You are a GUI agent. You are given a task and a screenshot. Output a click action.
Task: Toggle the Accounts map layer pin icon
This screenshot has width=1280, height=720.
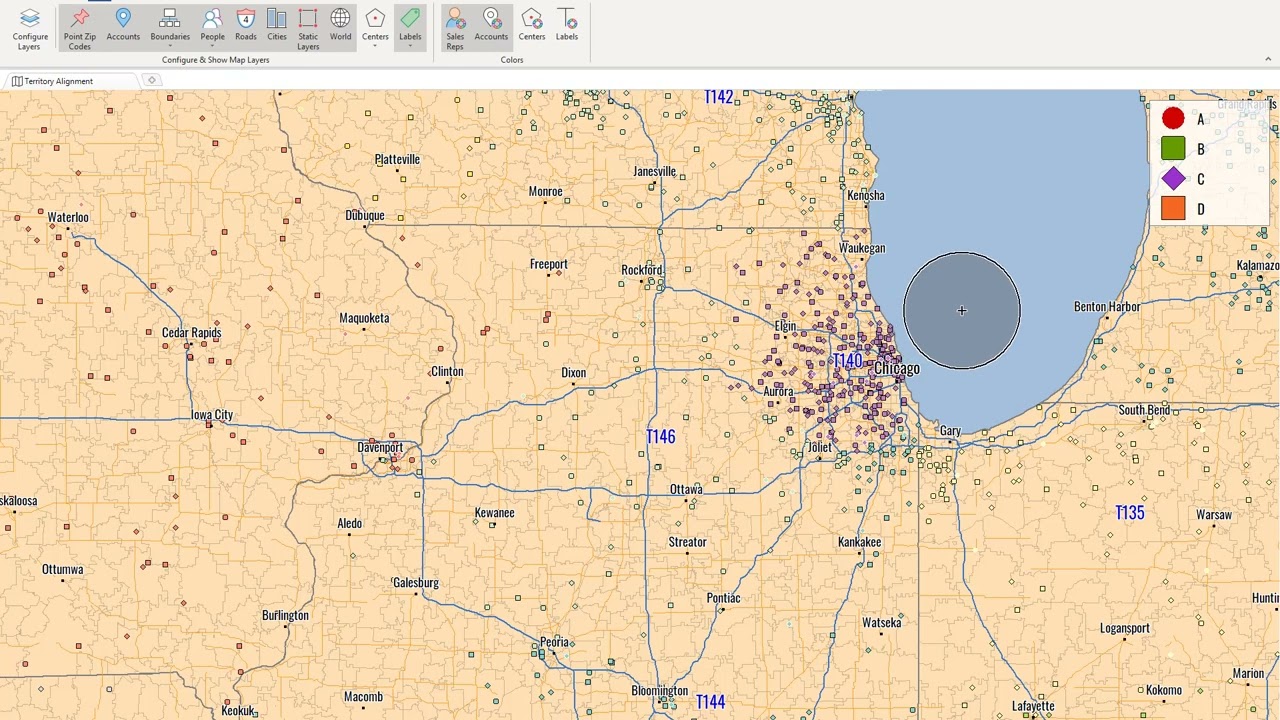[x=123, y=18]
